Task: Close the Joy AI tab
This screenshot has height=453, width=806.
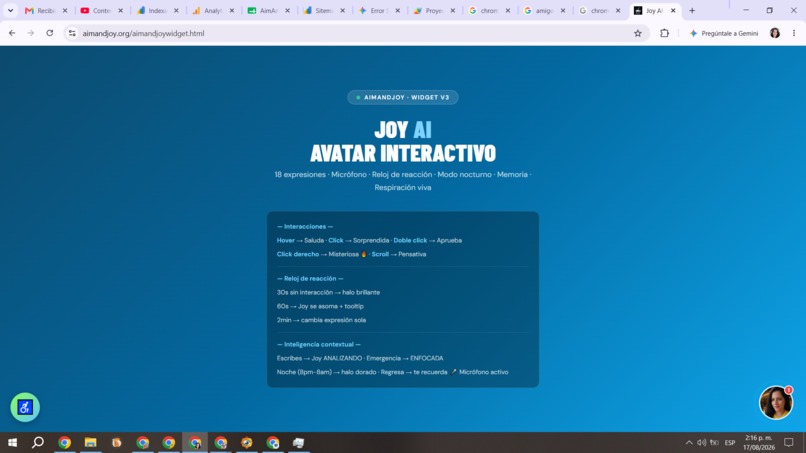Action: click(673, 11)
